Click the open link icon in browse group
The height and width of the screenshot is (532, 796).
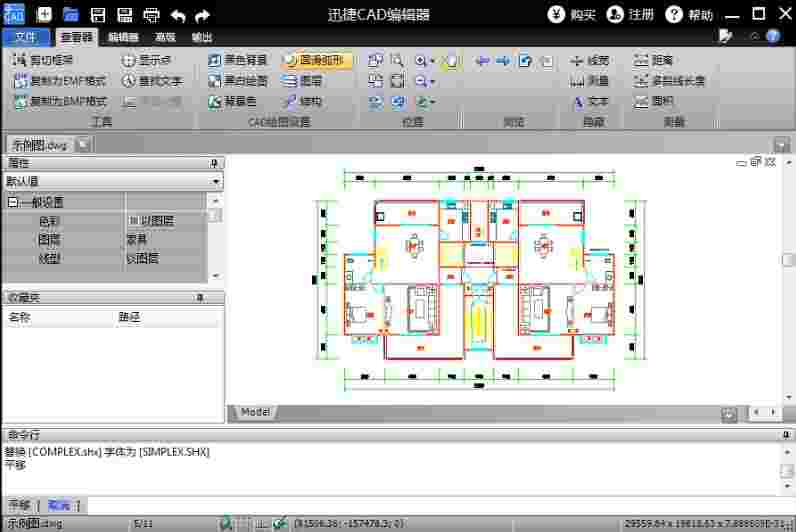(x=525, y=61)
